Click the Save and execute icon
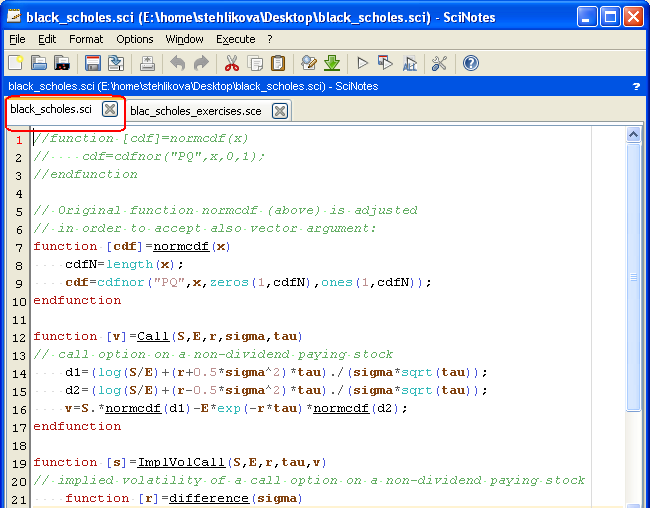 click(x=386, y=63)
